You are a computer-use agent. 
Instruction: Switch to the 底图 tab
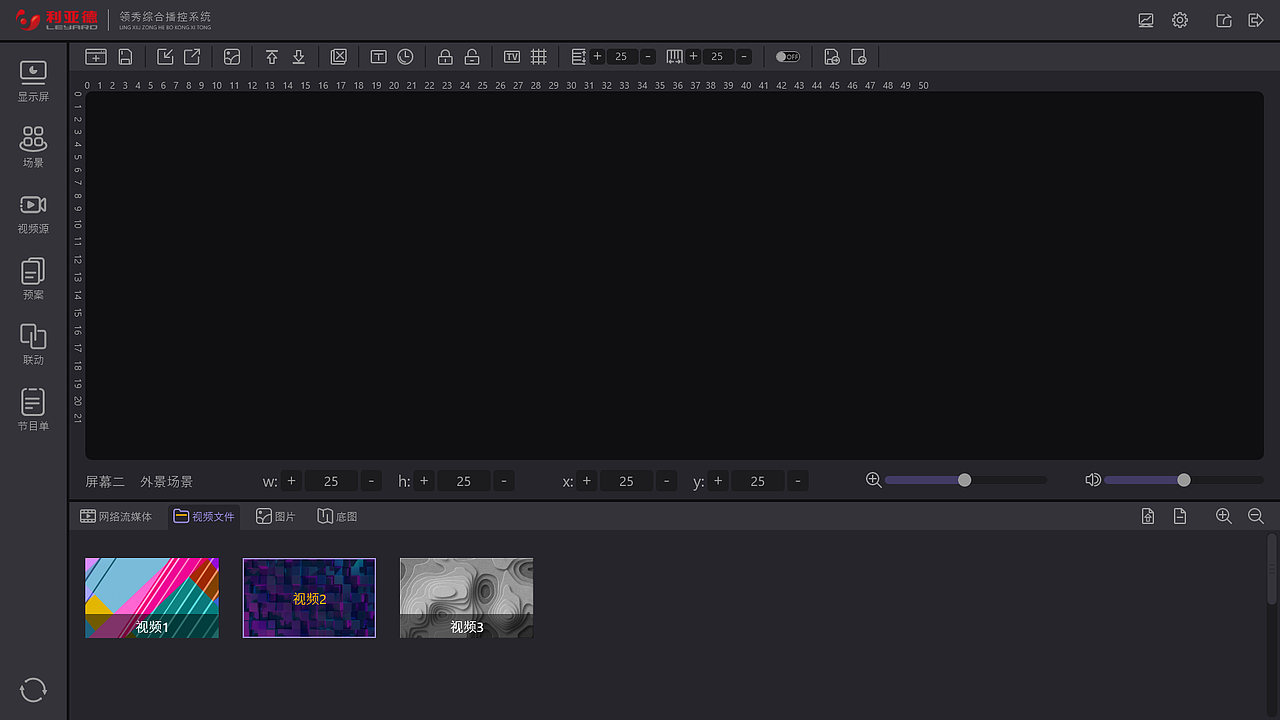coord(337,517)
